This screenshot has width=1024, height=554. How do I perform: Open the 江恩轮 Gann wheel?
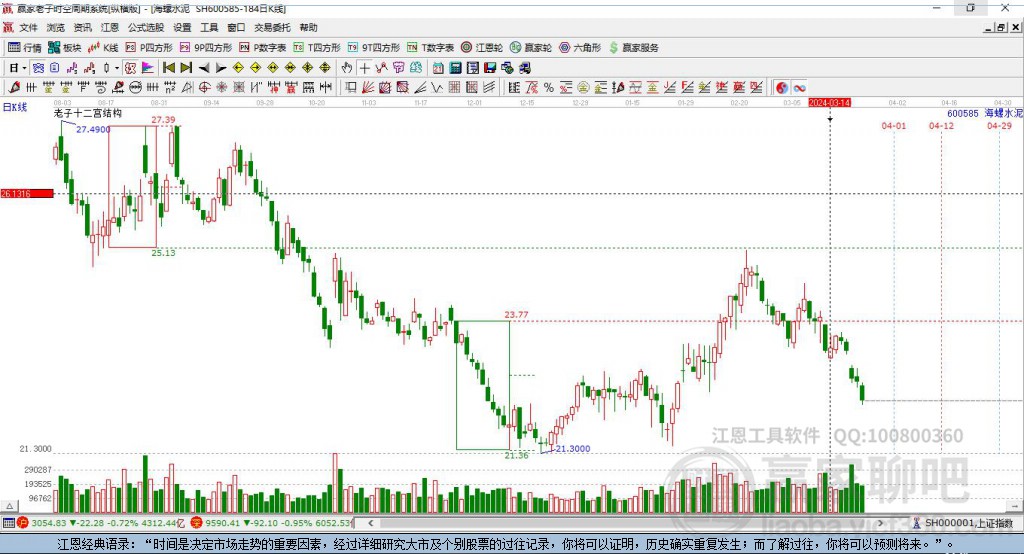482,48
